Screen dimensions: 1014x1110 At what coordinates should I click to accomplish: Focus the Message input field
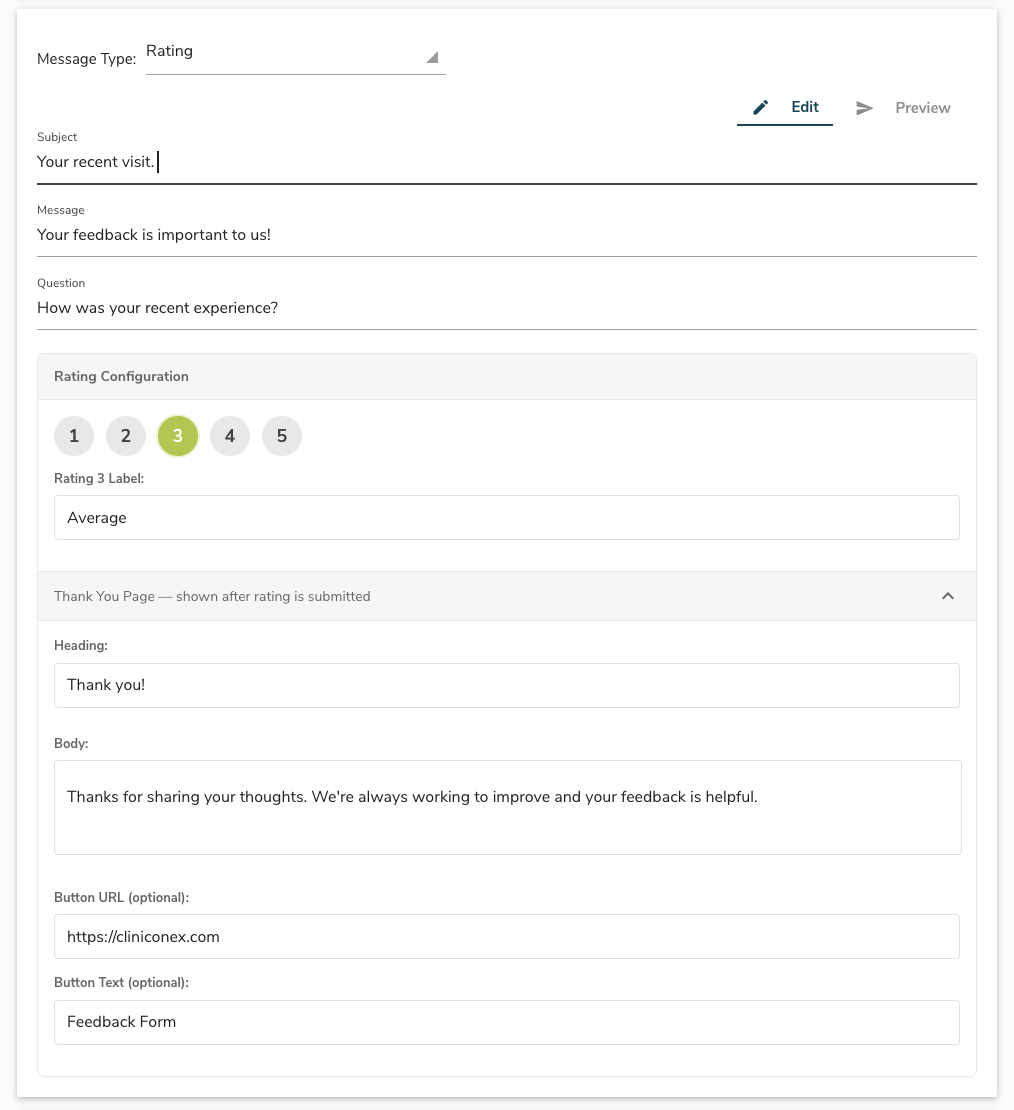[x=506, y=235]
